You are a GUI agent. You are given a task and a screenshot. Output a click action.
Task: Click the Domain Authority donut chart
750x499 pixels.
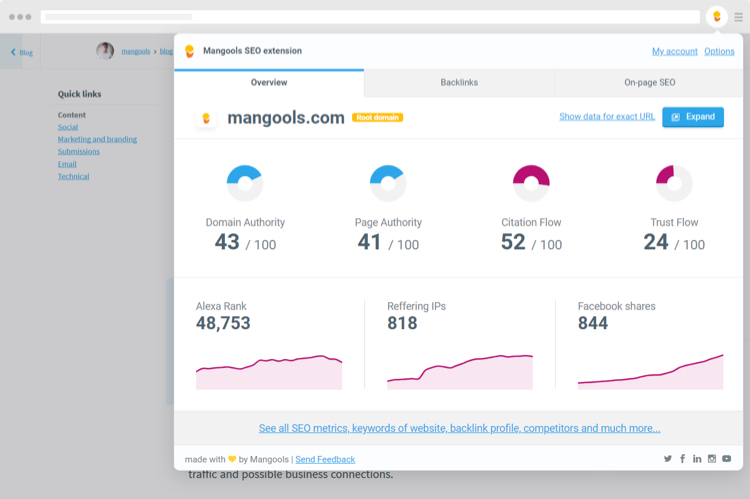[x=245, y=183]
